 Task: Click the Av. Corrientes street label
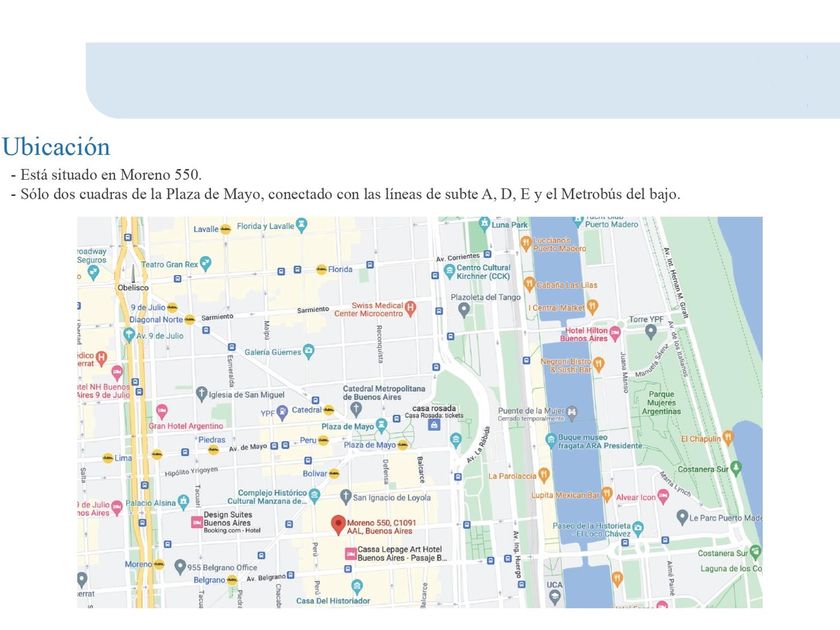[458, 258]
